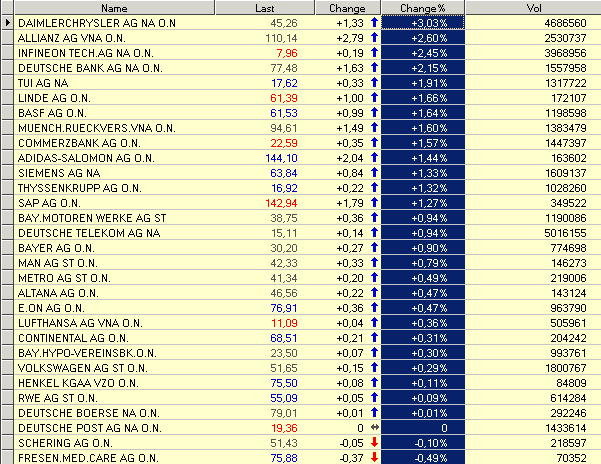Click the red down arrow in SCHERING row
The width and height of the screenshot is (601, 464).
point(374,443)
